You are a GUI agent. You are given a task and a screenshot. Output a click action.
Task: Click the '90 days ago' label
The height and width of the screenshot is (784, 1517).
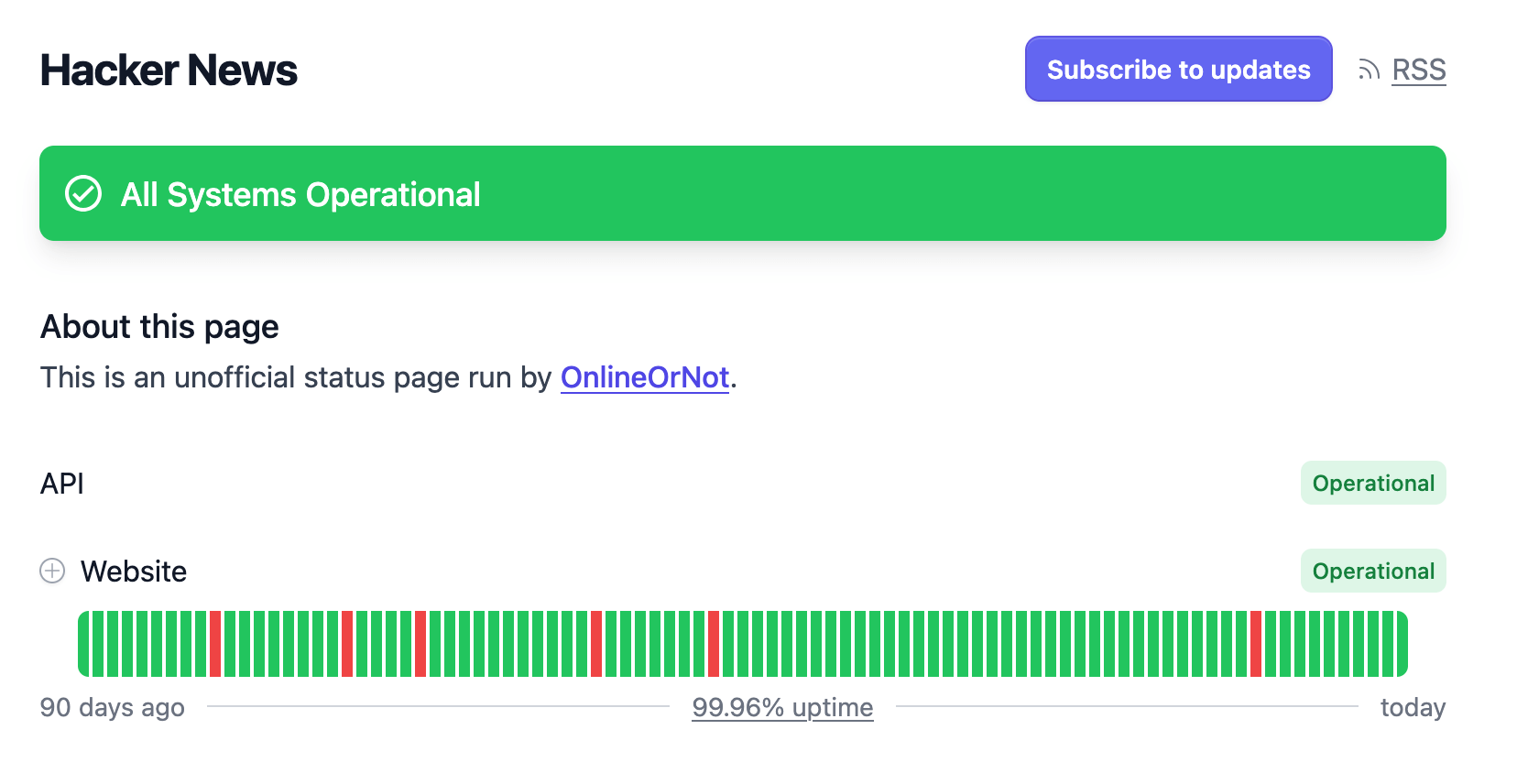113,707
